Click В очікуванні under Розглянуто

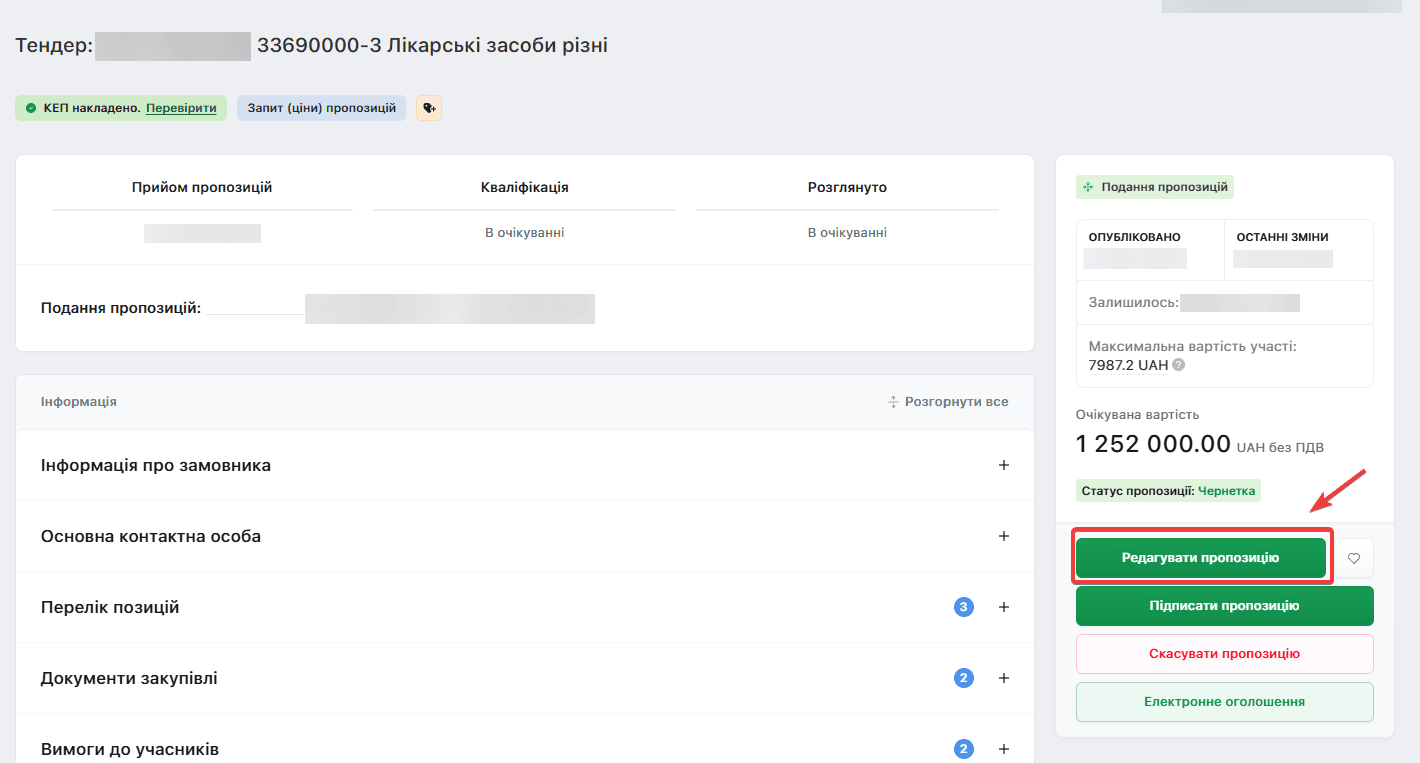pyautogui.click(x=847, y=233)
